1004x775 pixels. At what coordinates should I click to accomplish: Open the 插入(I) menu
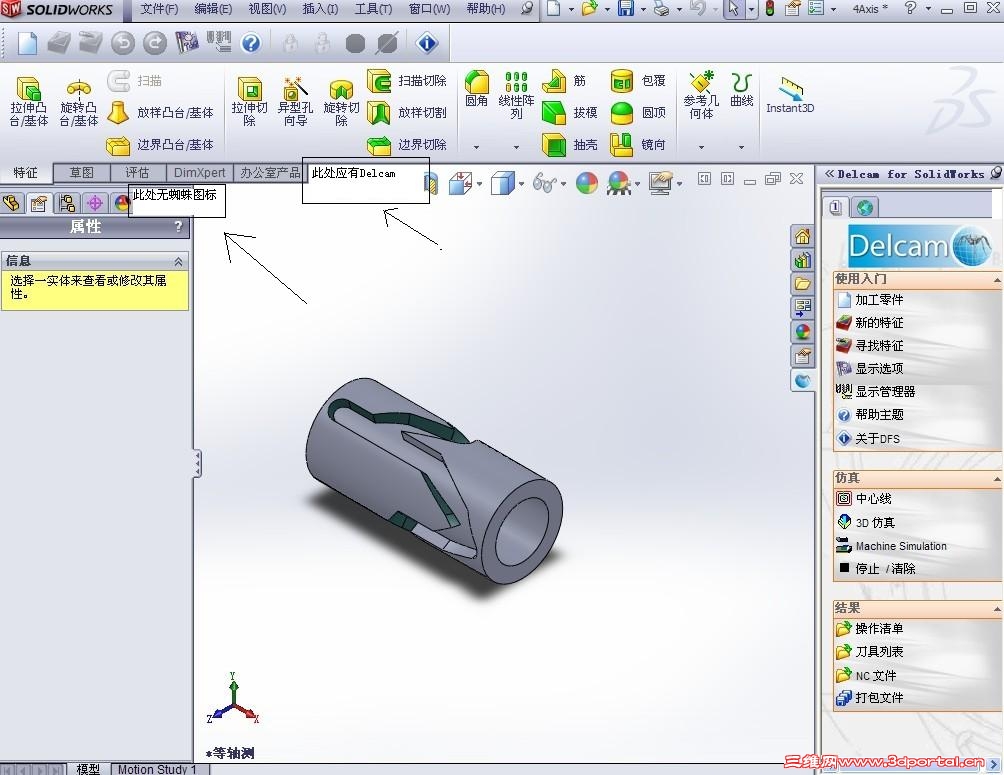click(x=320, y=9)
